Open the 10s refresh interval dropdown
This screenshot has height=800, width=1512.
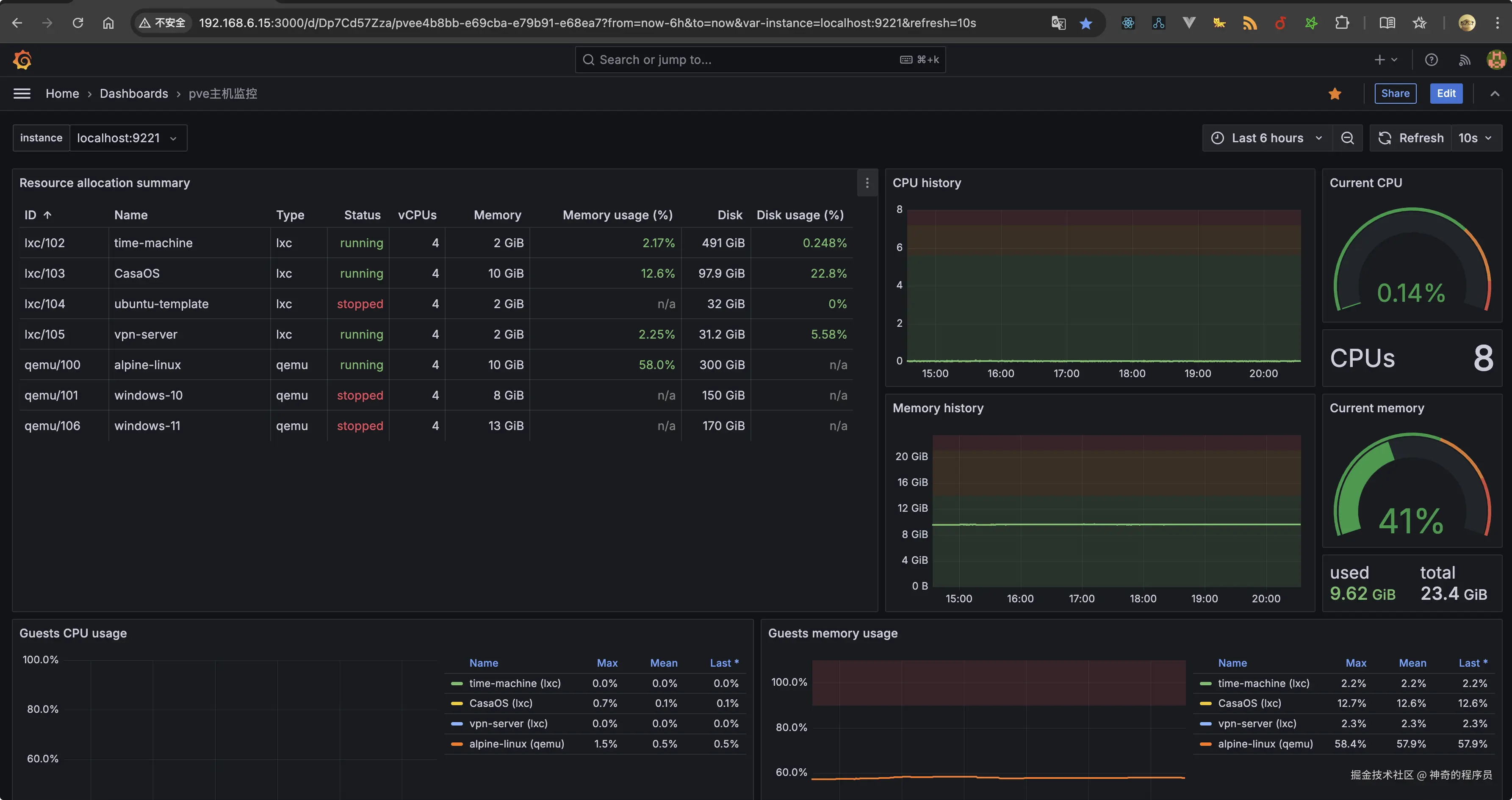[x=1475, y=138]
